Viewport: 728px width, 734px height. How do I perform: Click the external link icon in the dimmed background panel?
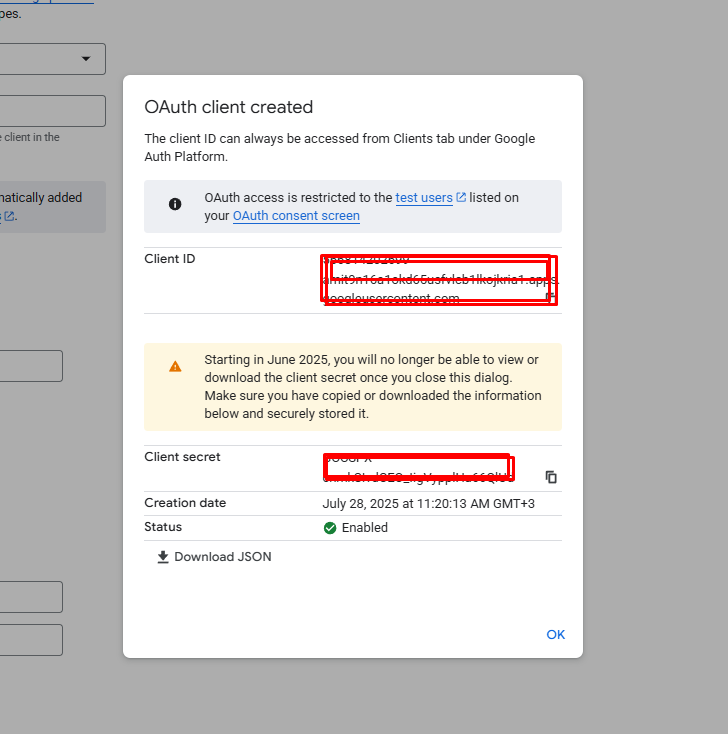point(9,216)
